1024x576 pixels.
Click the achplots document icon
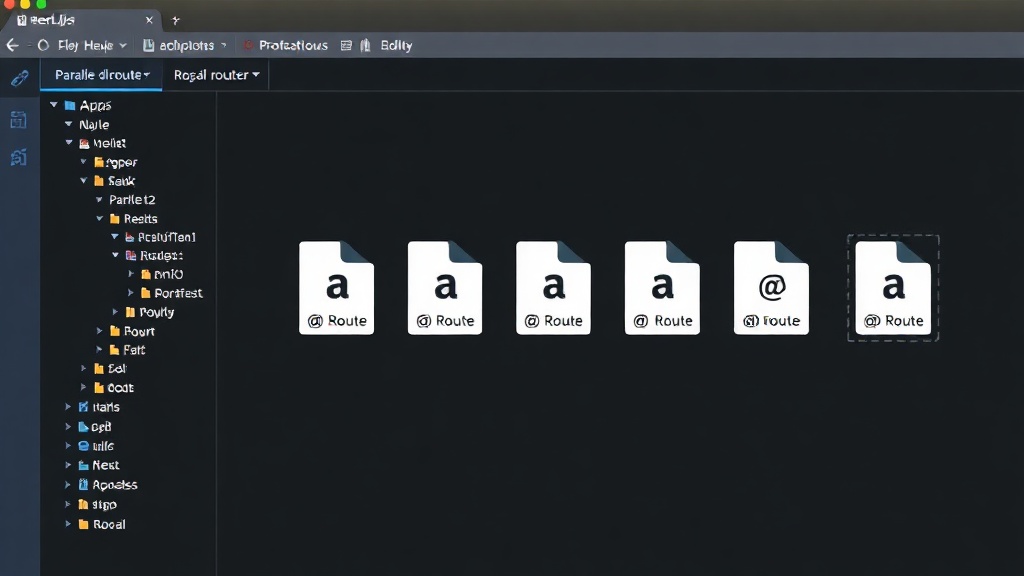(148, 45)
